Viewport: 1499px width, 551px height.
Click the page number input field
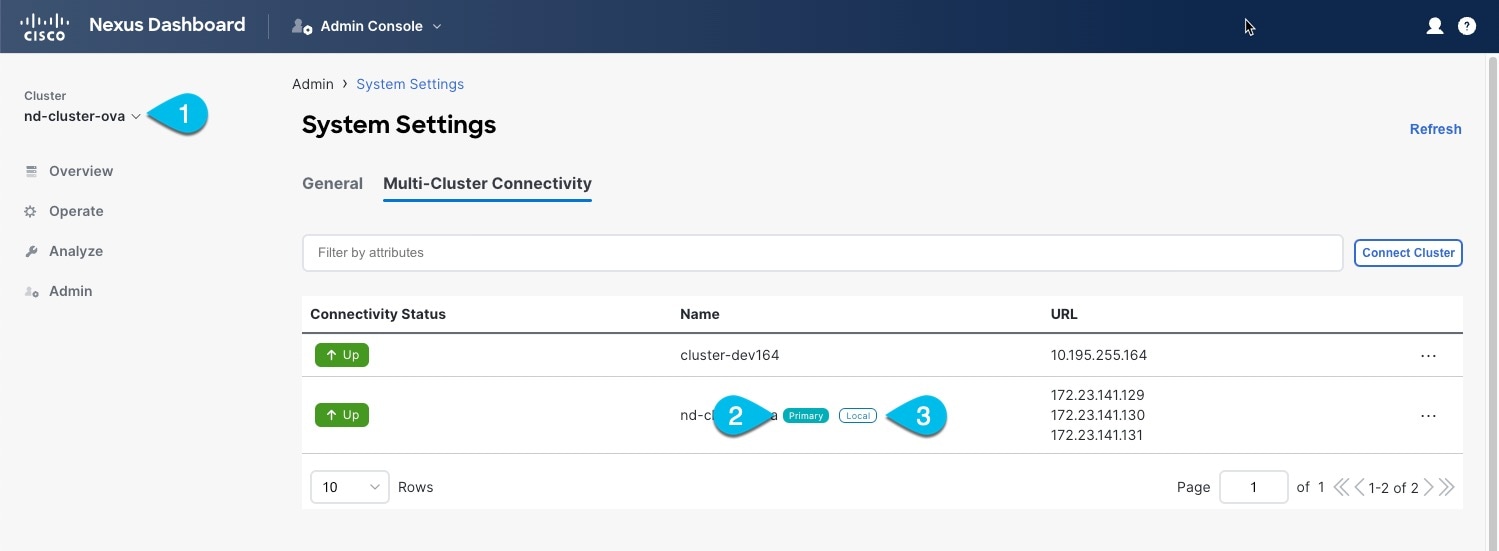(1254, 487)
